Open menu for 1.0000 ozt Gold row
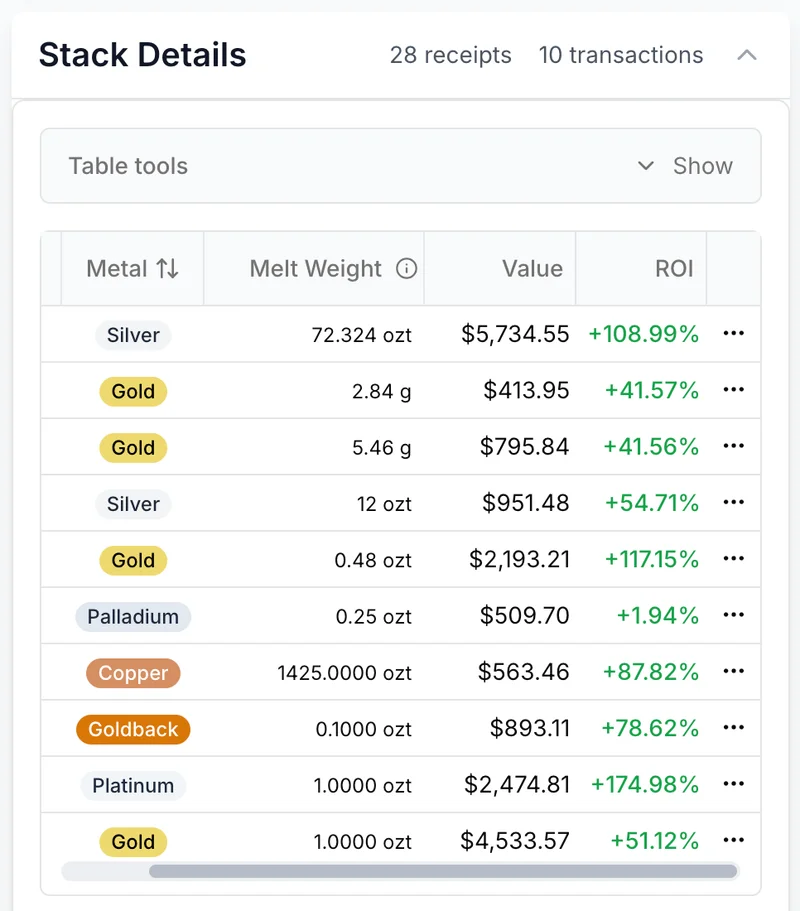This screenshot has width=800, height=911. 733,841
